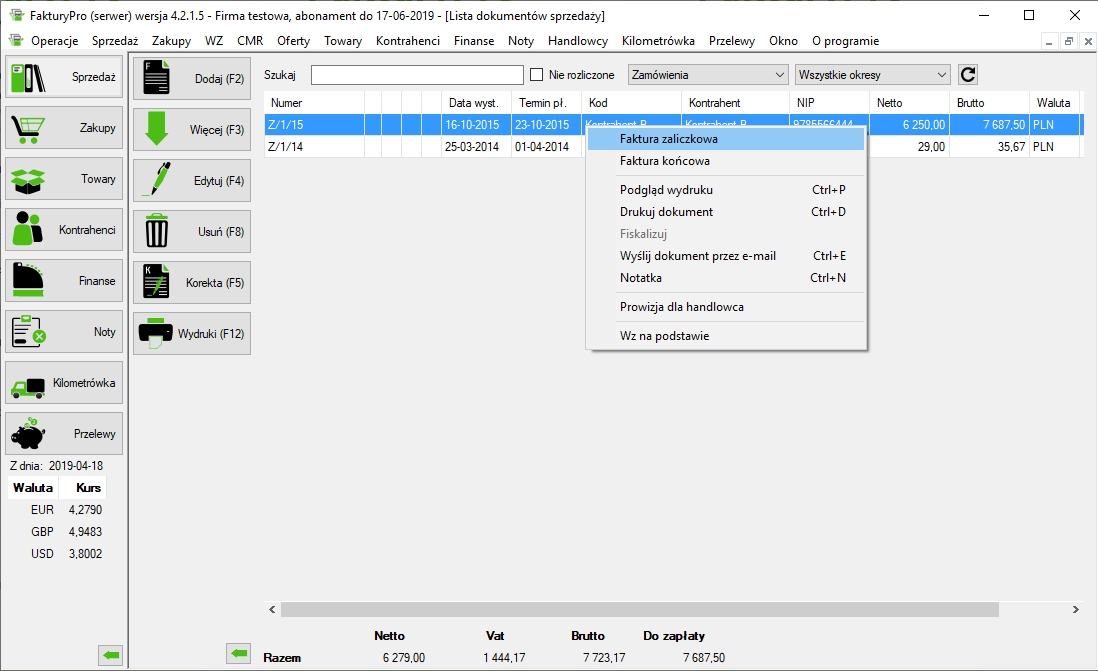Select Faktura zaliczkowa from context menu

pos(668,139)
